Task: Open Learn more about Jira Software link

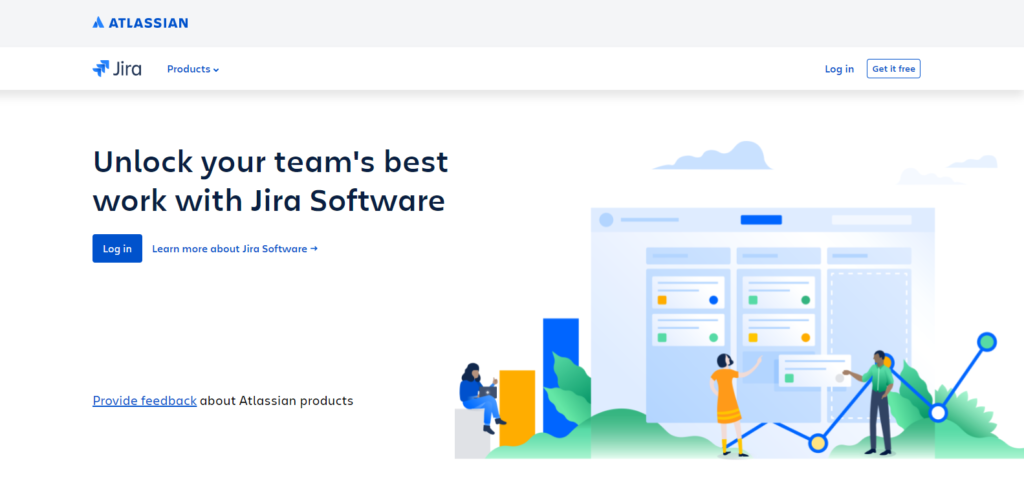Action: point(235,249)
